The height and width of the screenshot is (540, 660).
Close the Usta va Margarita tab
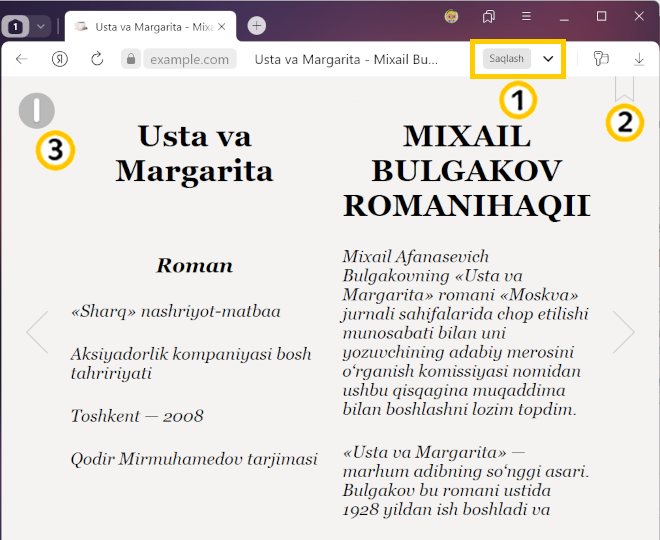tap(223, 26)
